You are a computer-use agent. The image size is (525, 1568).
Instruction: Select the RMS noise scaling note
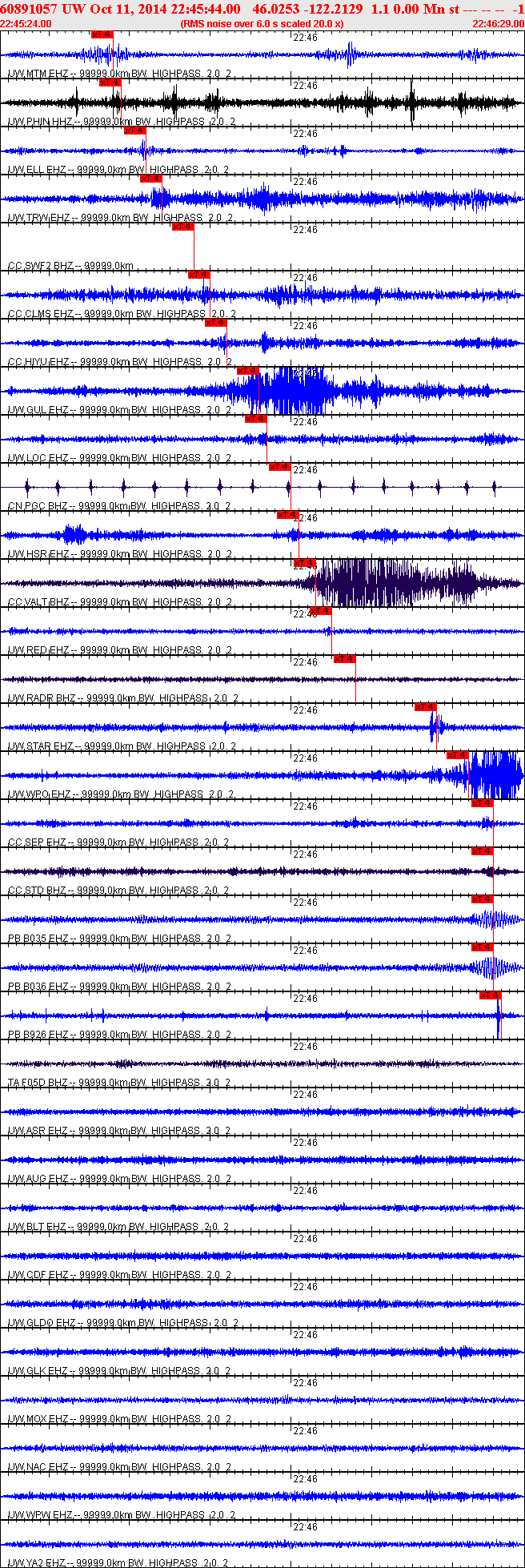pos(262,23)
